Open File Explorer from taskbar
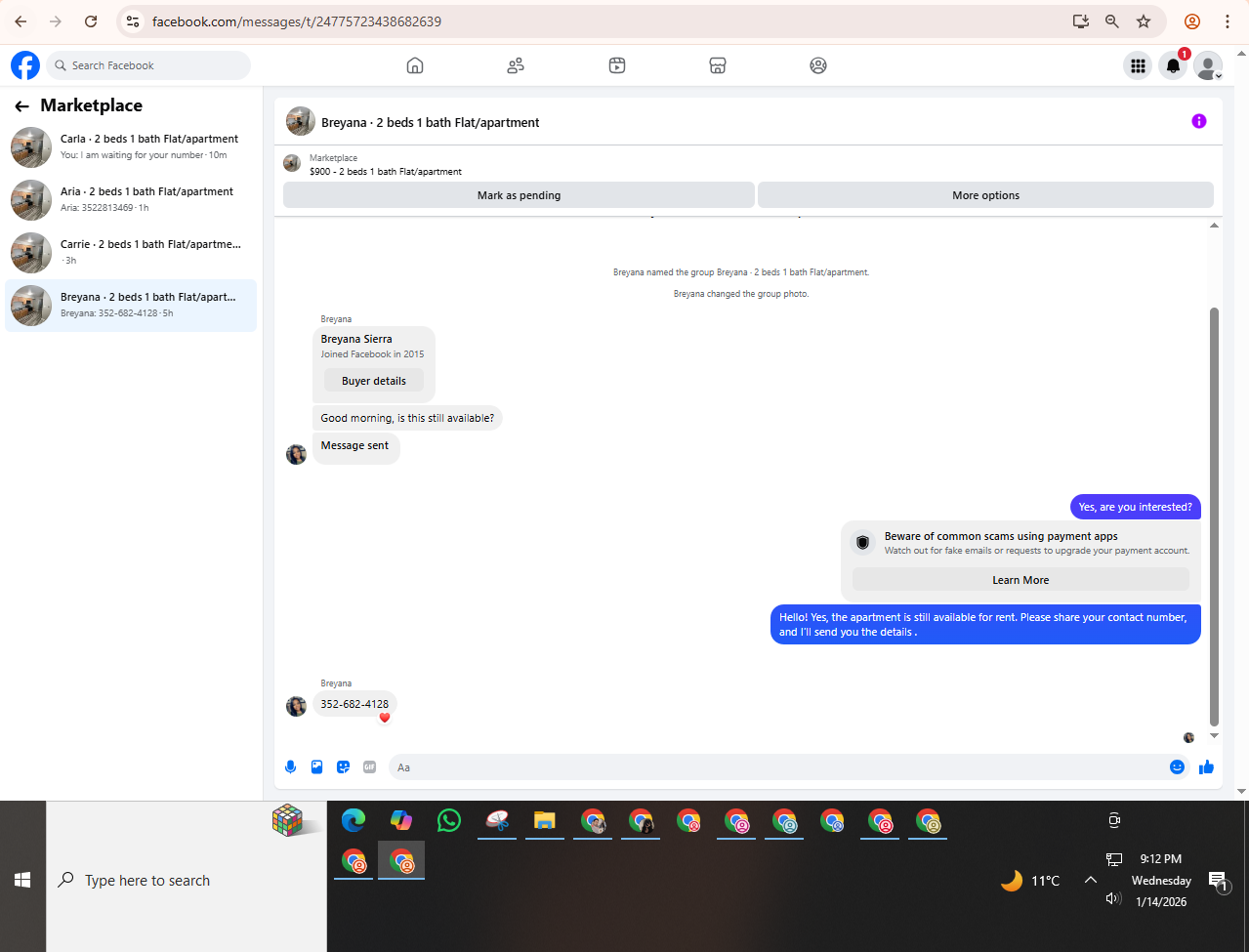Image resolution: width=1249 pixels, height=952 pixels. tap(545, 820)
